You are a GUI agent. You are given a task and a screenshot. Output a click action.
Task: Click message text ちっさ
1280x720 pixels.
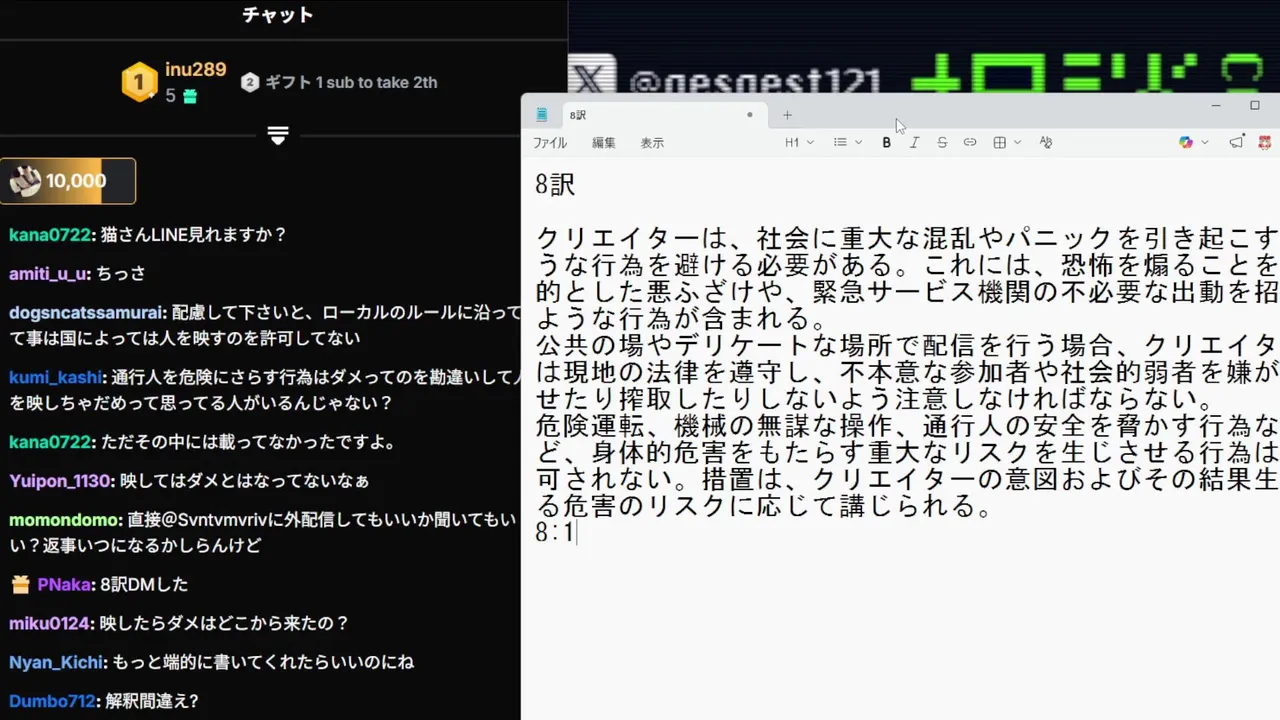[x=121, y=274]
